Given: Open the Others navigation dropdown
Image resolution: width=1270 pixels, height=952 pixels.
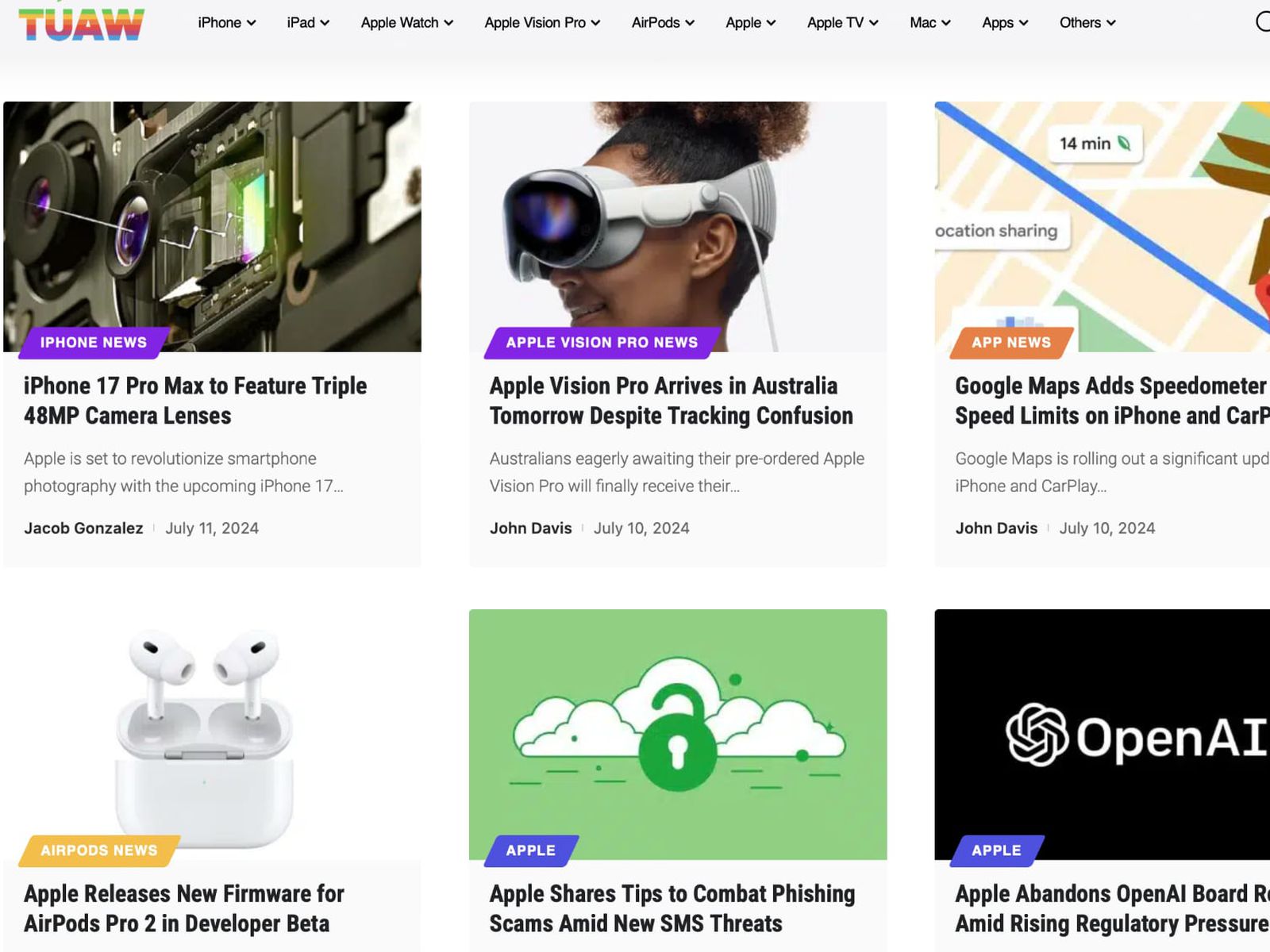Looking at the screenshot, I should point(1087,23).
